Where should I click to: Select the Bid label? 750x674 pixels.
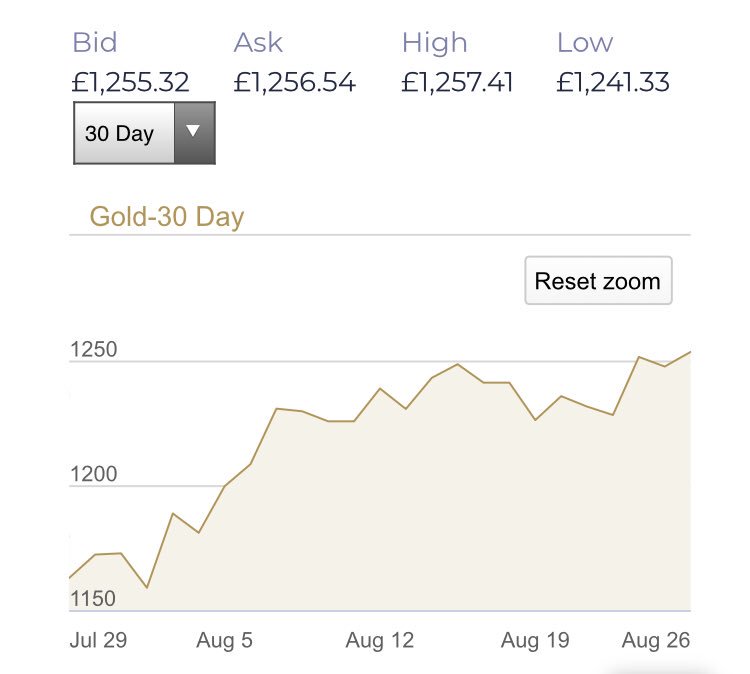click(x=95, y=42)
